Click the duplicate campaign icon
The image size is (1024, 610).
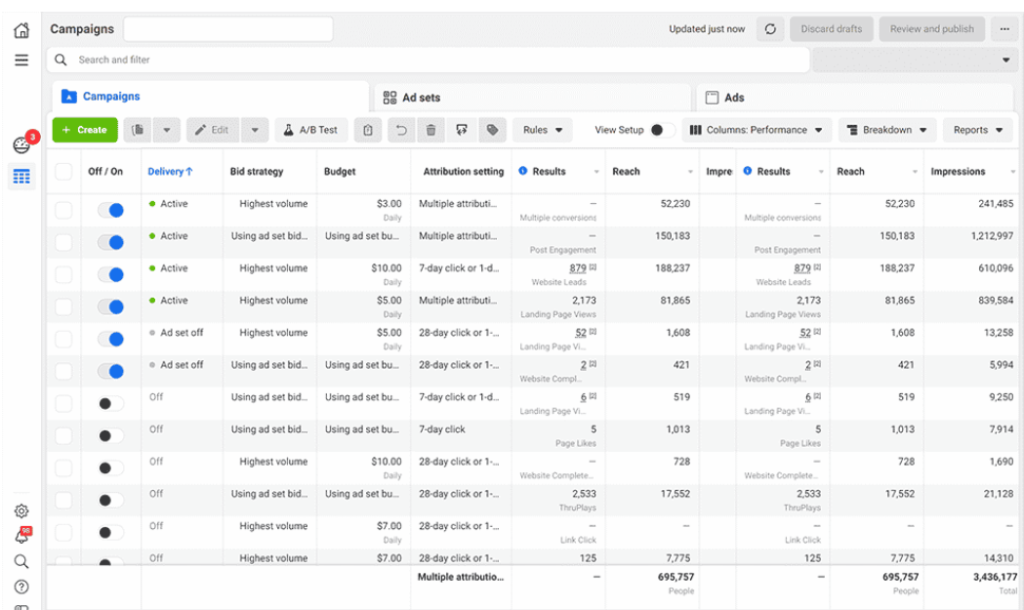coord(137,130)
